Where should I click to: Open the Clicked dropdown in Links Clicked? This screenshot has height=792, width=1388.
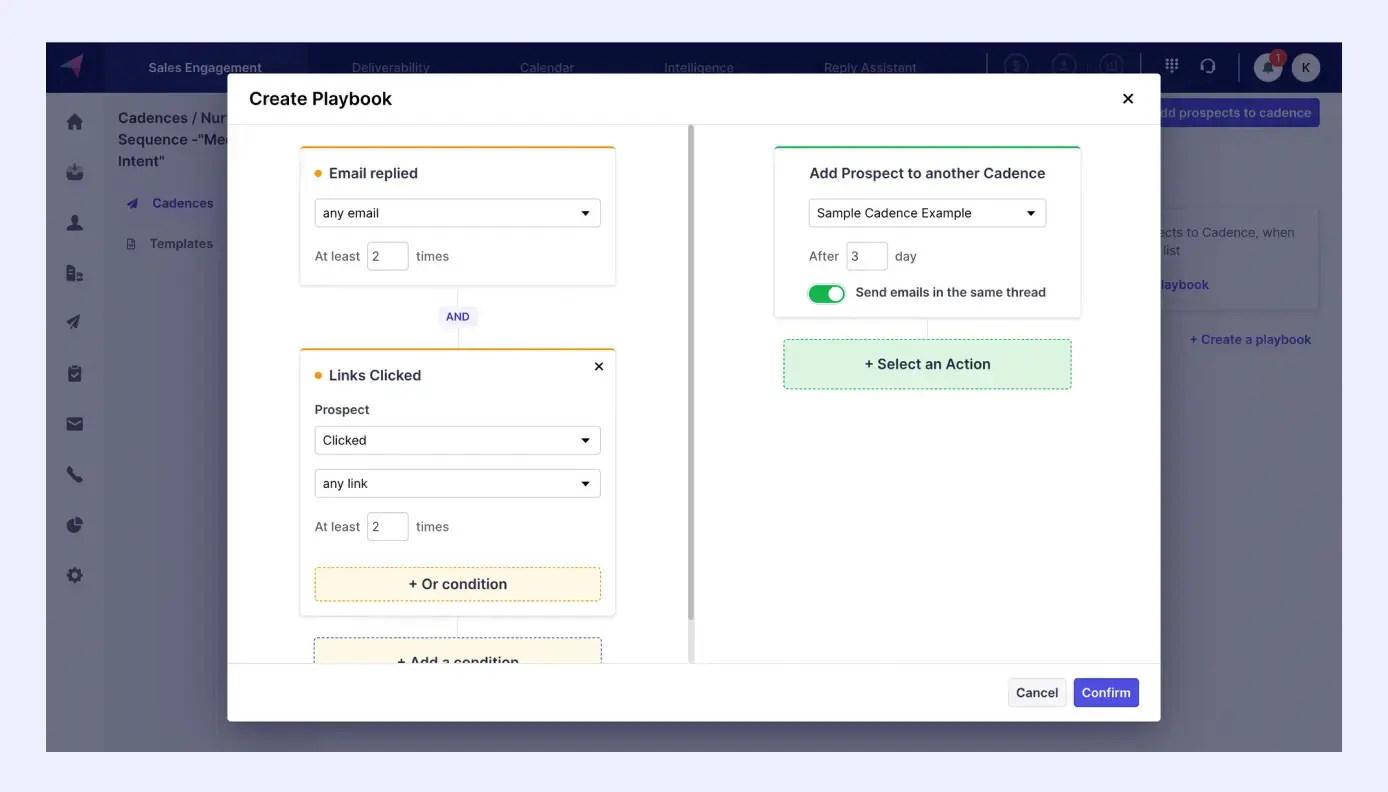[x=457, y=440]
